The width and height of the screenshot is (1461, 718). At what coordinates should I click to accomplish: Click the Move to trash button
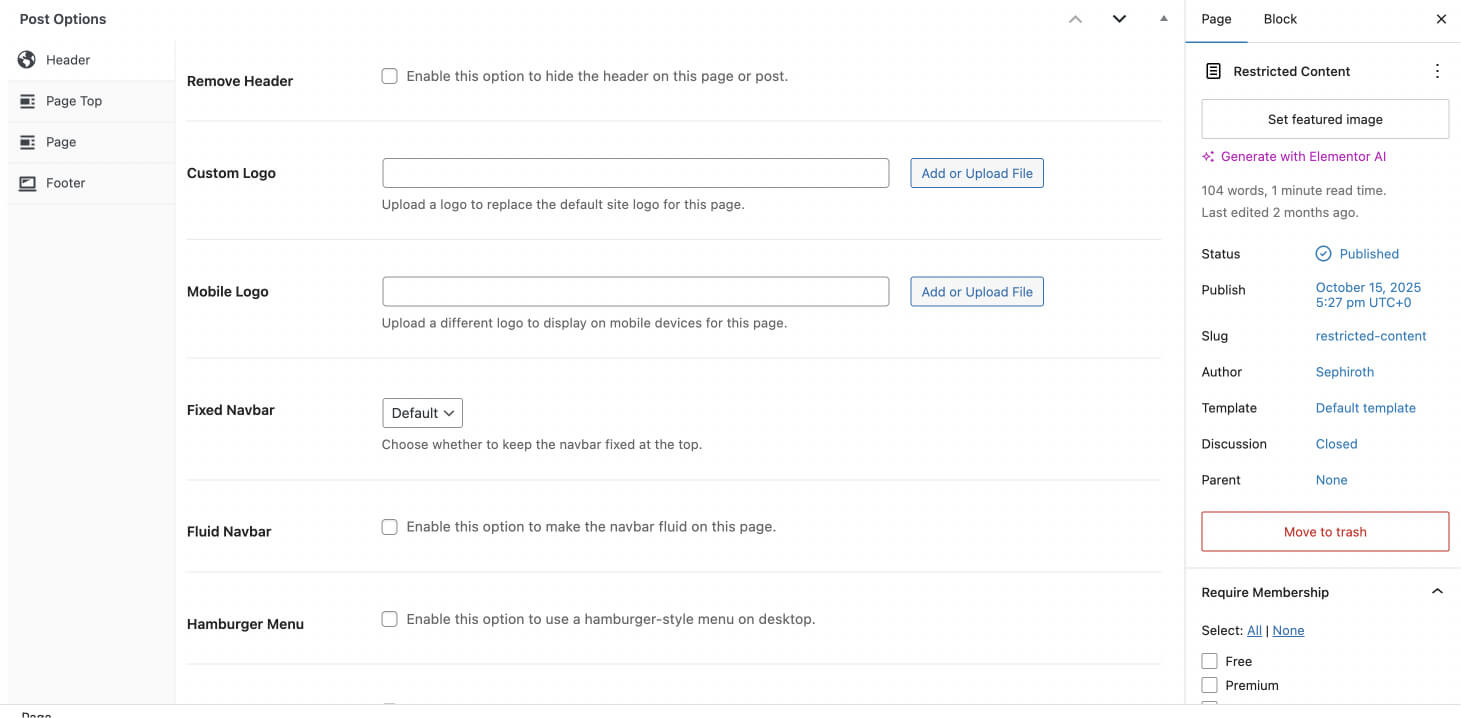pos(1325,532)
